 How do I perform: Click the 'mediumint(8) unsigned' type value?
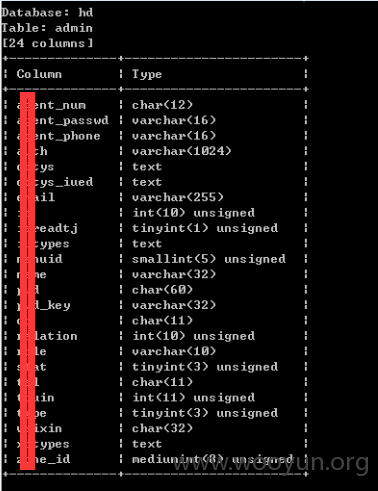[x=212, y=459]
